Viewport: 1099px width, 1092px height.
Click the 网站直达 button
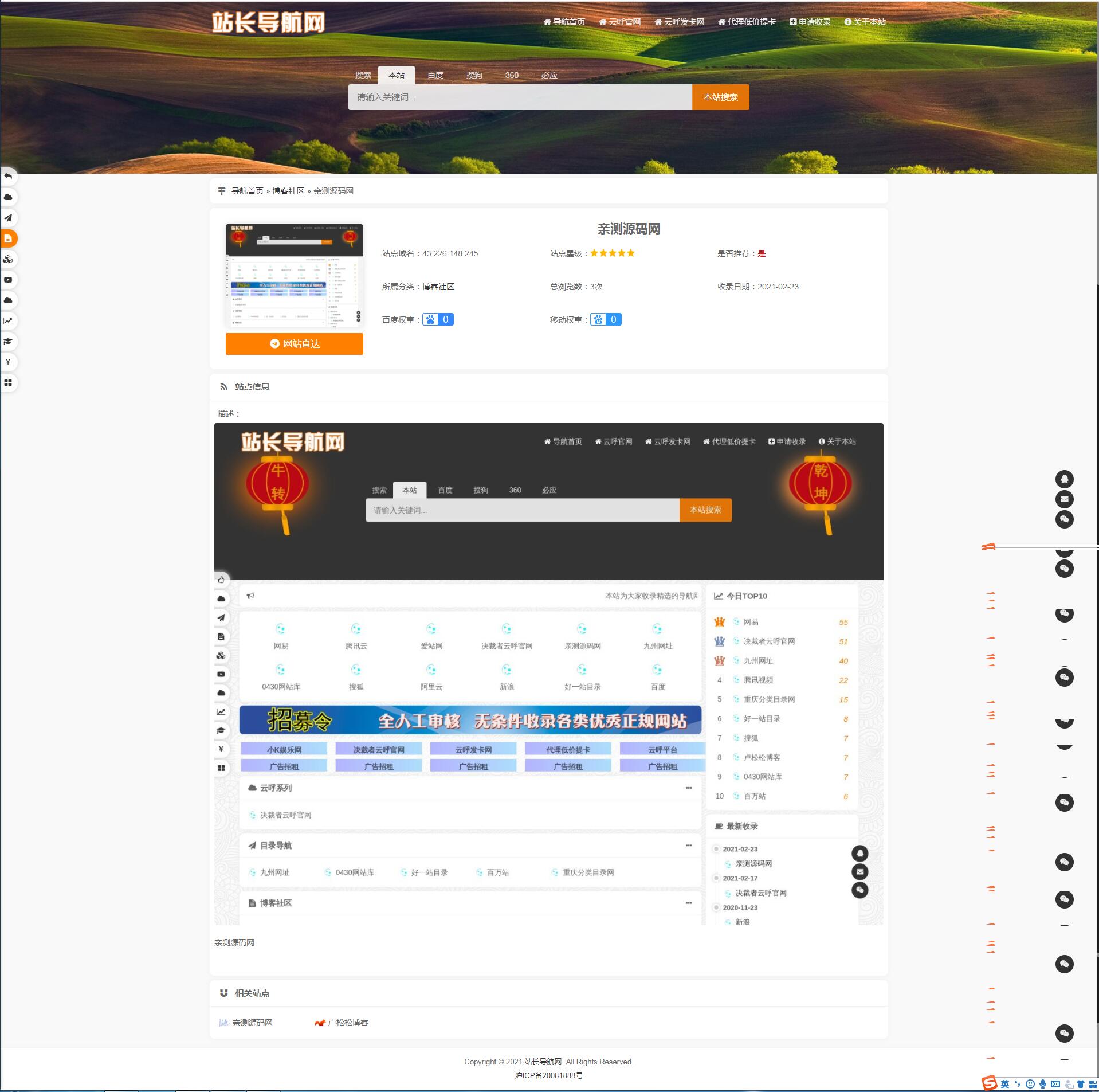294,344
